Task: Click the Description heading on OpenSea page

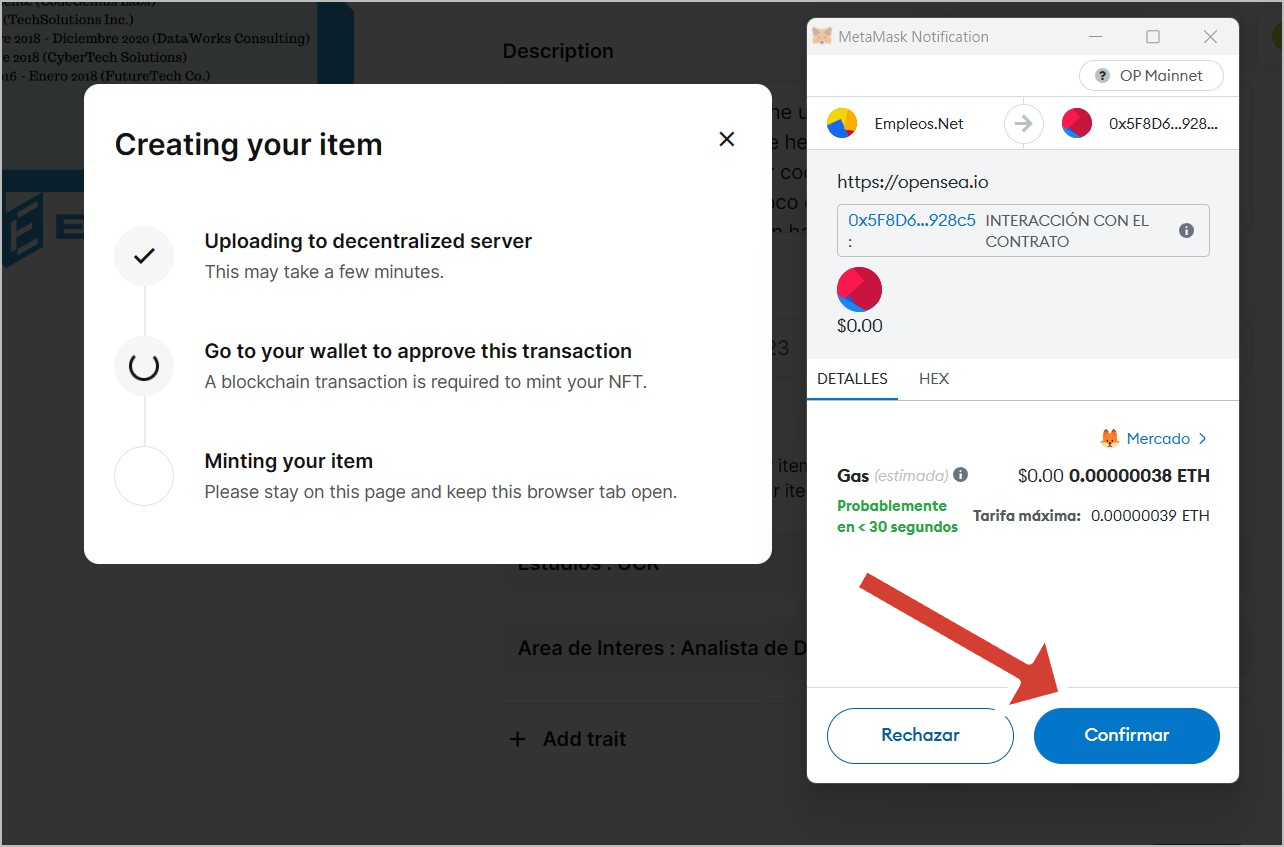Action: (558, 51)
